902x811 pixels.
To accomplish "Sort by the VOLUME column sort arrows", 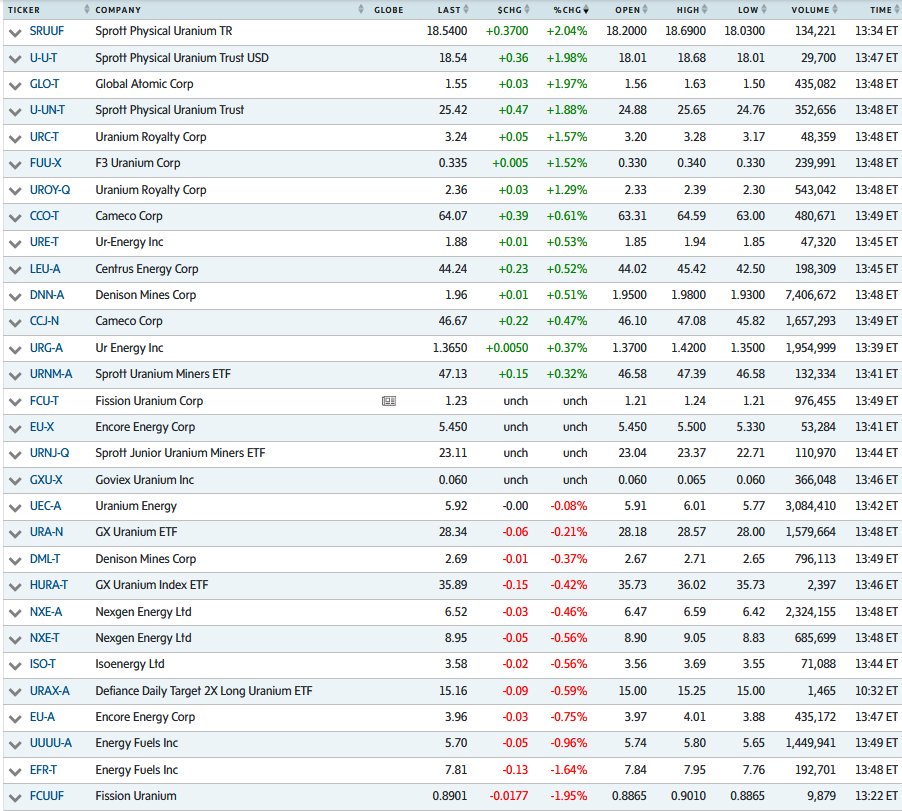I will pos(835,9).
